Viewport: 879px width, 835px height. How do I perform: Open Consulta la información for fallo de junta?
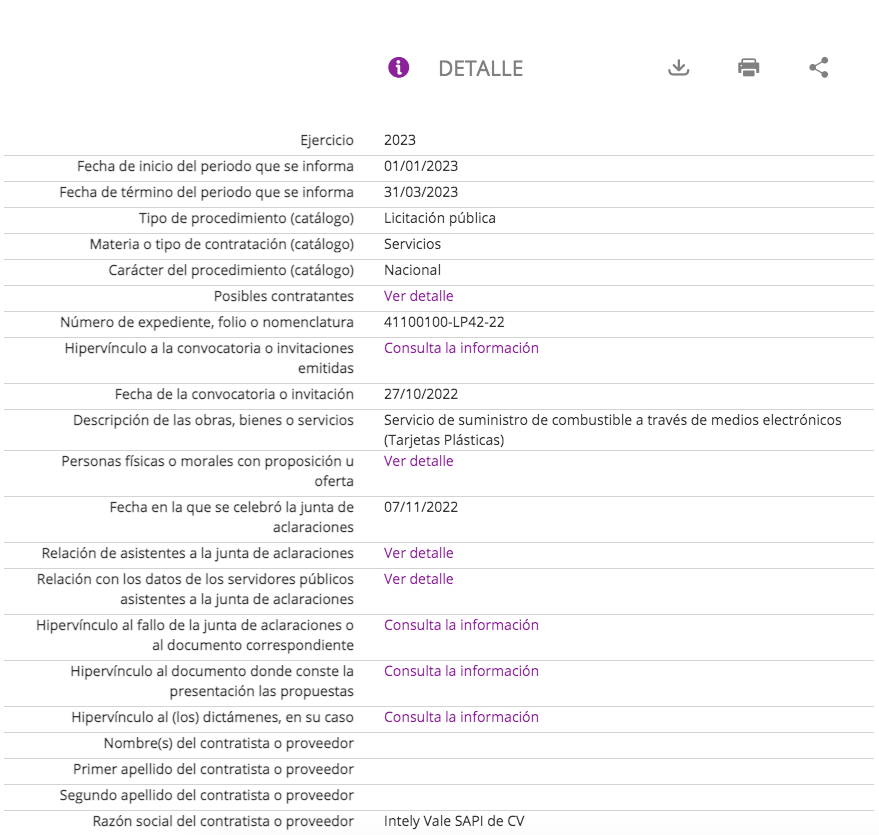point(461,625)
